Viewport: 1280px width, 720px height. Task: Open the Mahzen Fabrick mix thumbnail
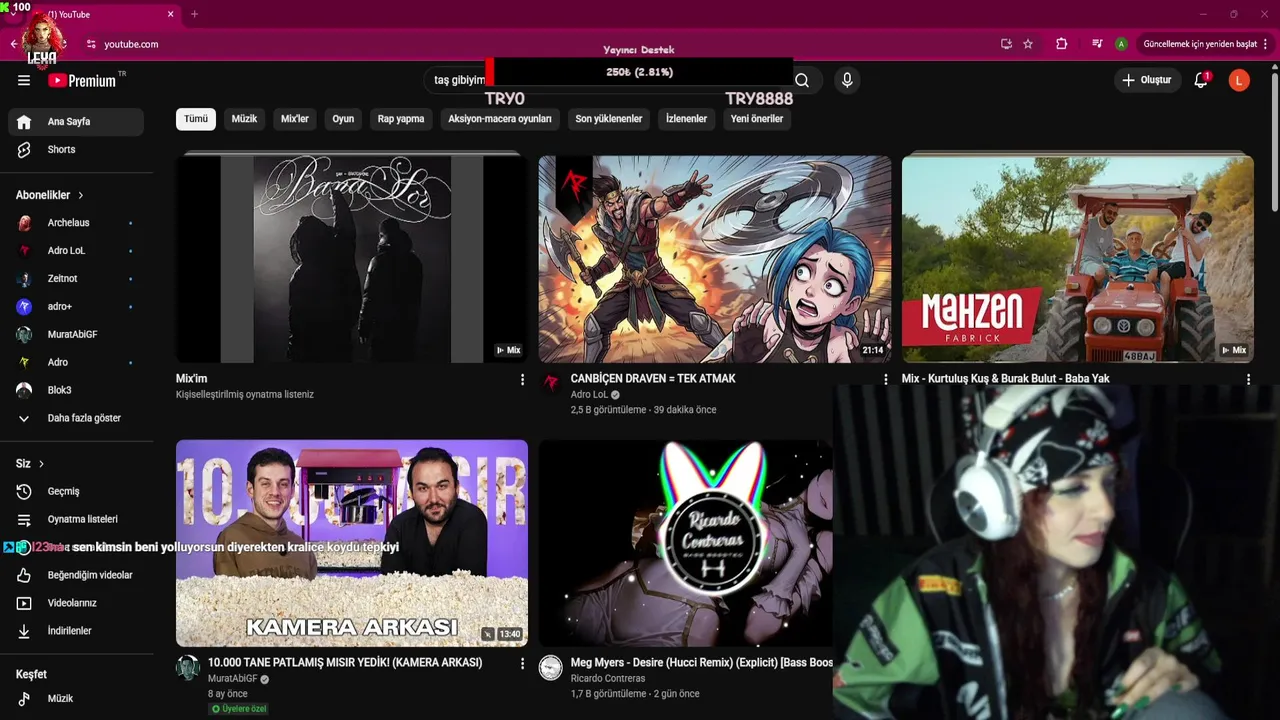tap(1077, 259)
